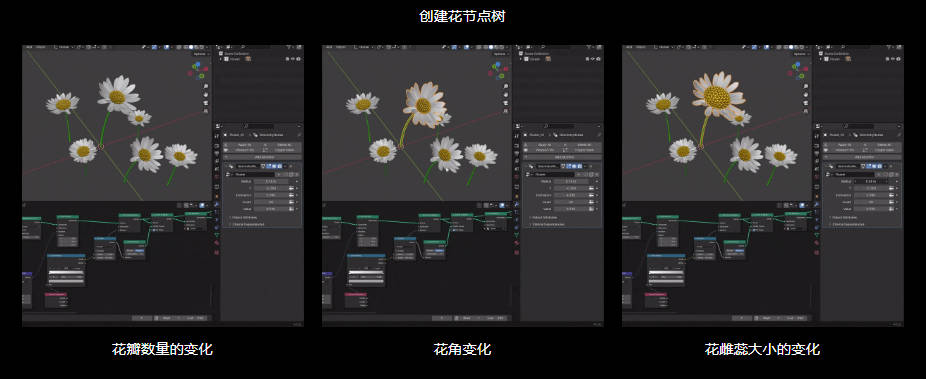Click the pan hand icon in right screenshot viewport
The width and height of the screenshot is (926, 379).
pos(806,94)
